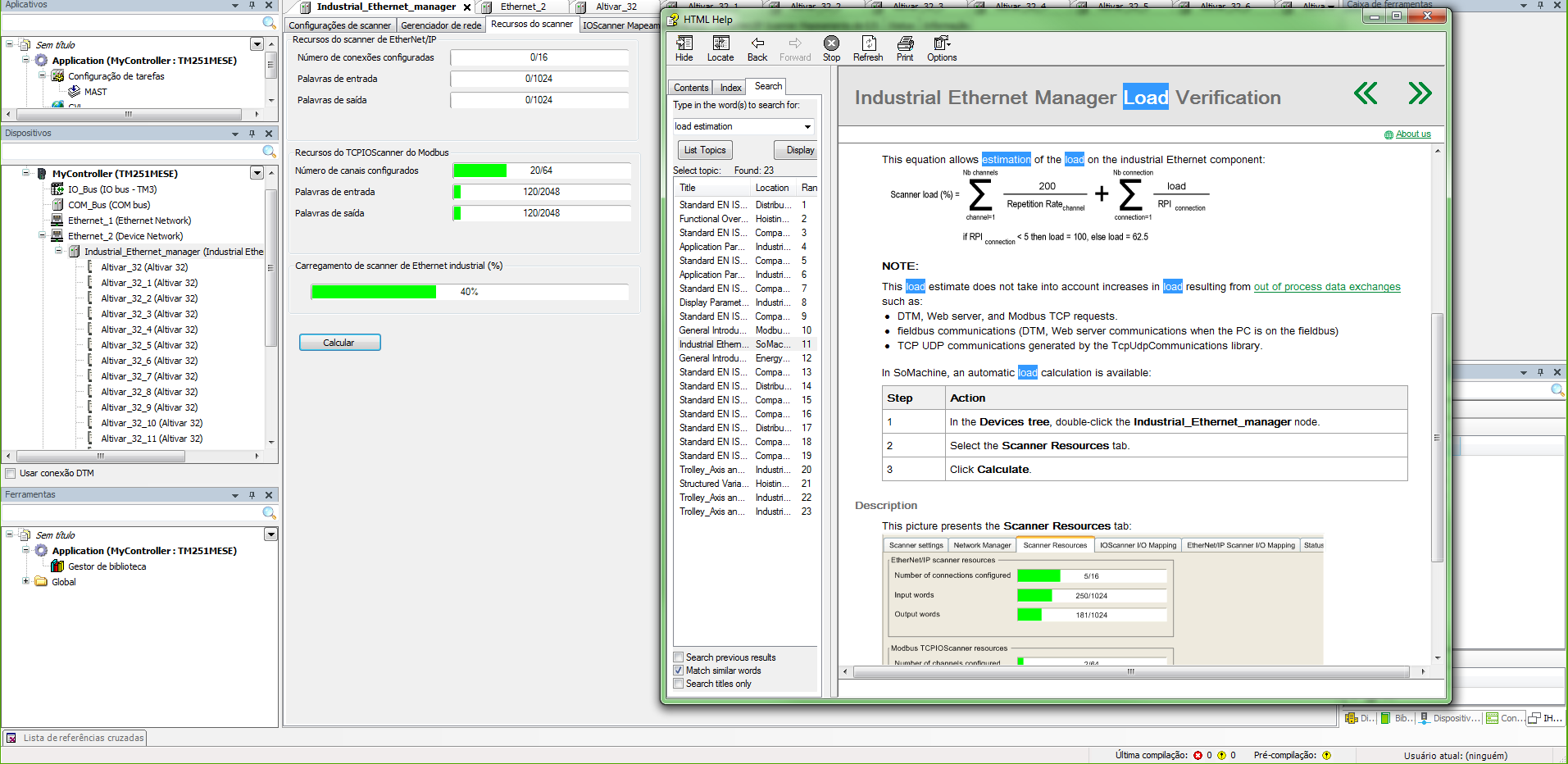Pin the Aplicativos panel
Viewport: 1568px width, 764px height.
pyautogui.click(x=252, y=5)
